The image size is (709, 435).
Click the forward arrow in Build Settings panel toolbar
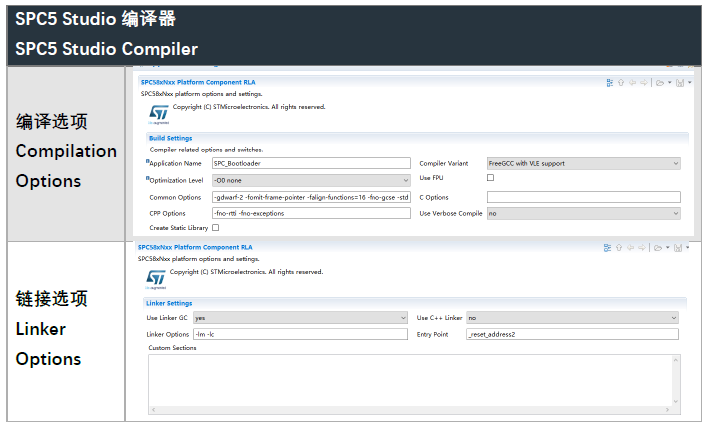[x=643, y=82]
